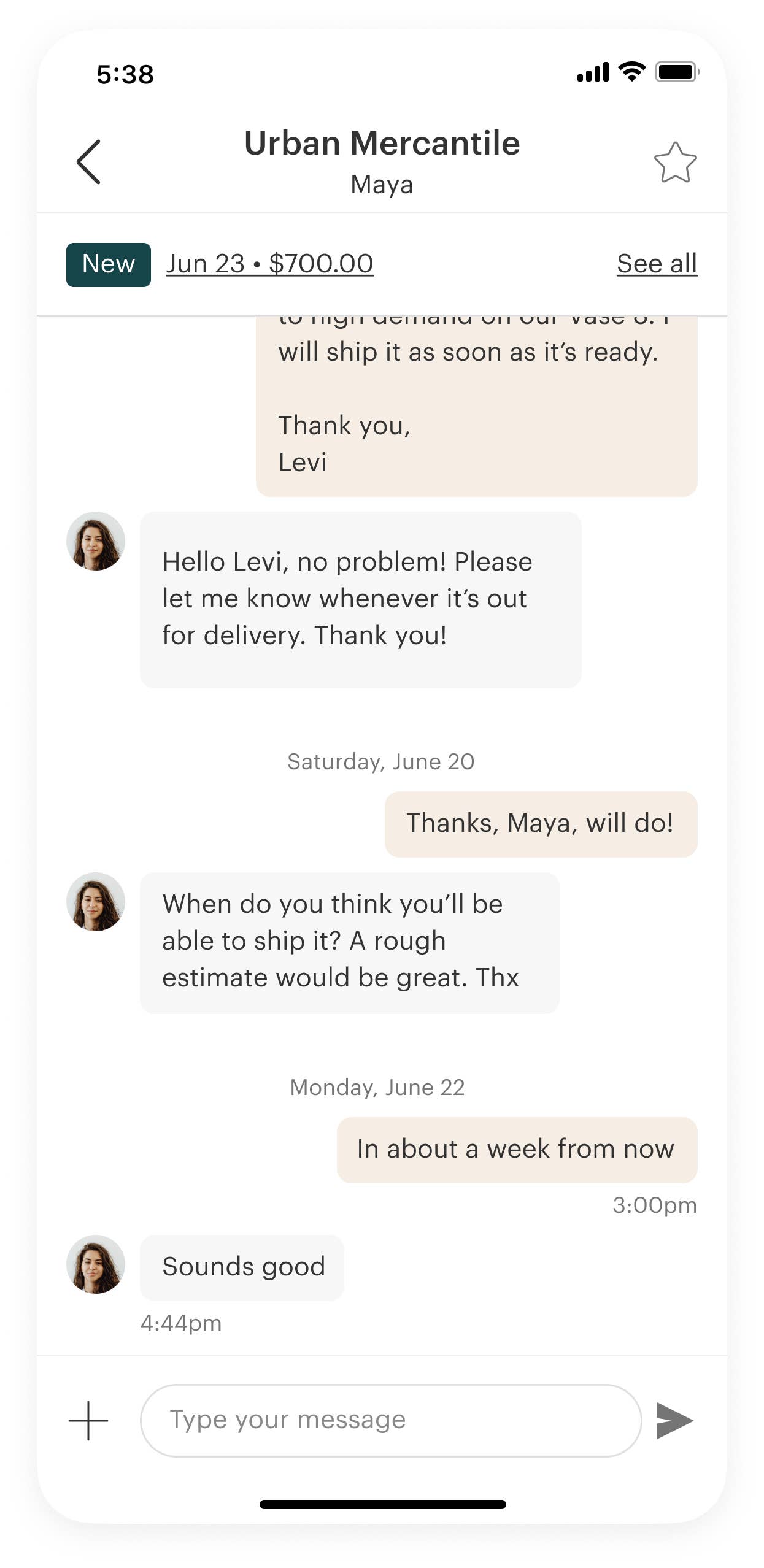This screenshot has height=1568, width=764.
Task: Tap the back arrow icon
Action: (x=89, y=162)
